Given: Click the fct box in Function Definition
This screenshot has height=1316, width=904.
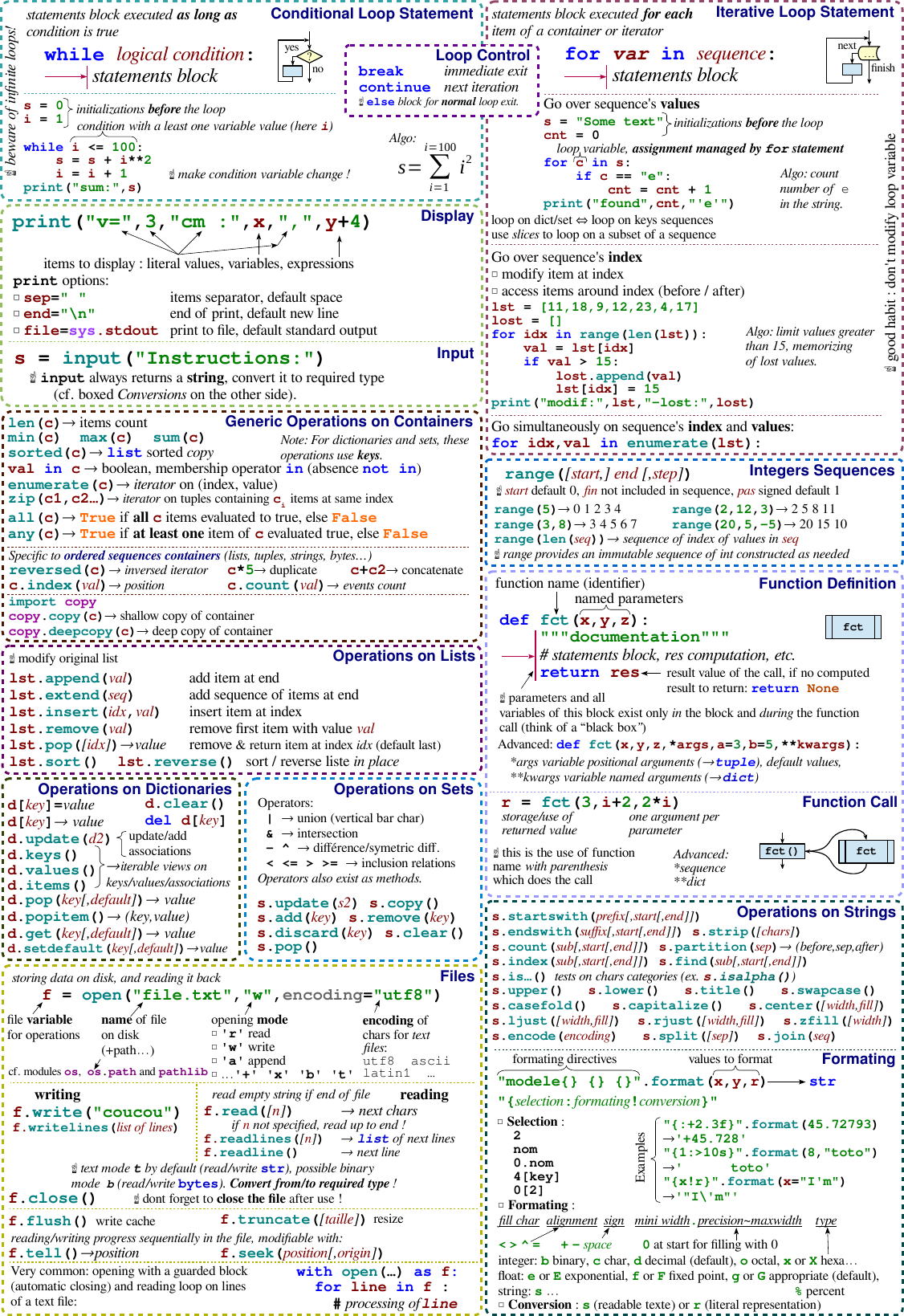Looking at the screenshot, I should 853,627.
